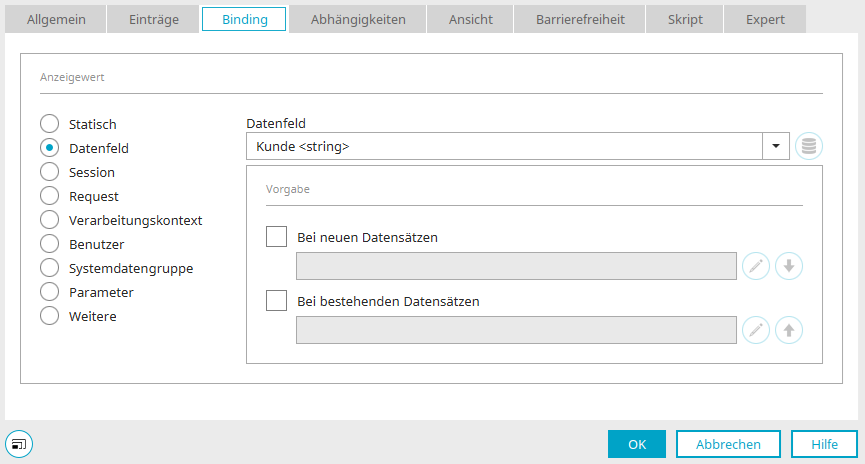Click pencil edit icon for existing records
Screen dimensions: 865x464
pos(756,330)
